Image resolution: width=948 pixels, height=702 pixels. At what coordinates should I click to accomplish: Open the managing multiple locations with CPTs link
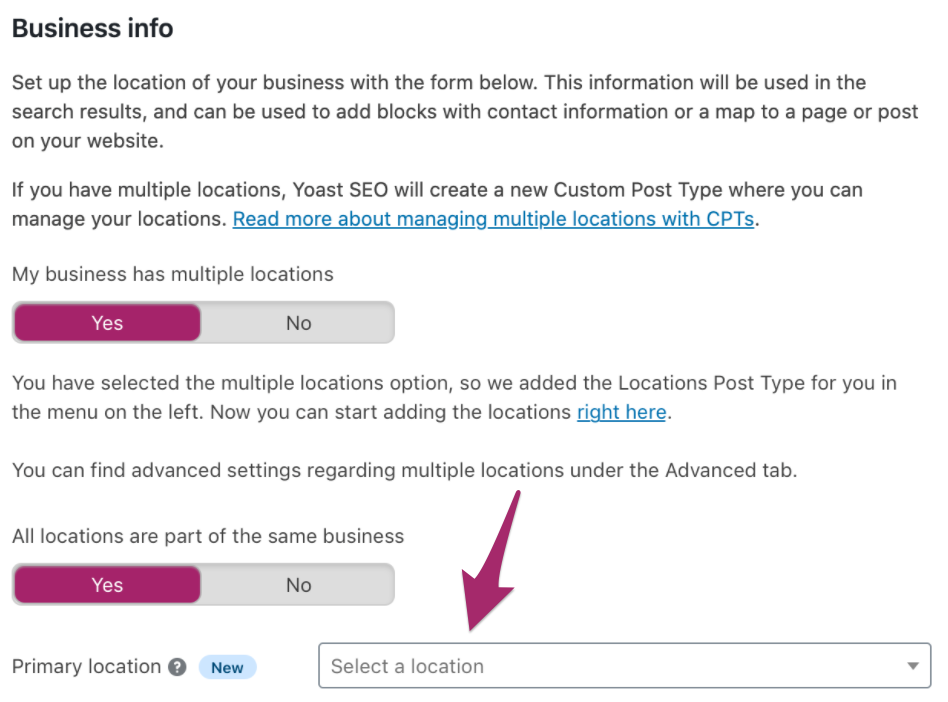pos(493,218)
